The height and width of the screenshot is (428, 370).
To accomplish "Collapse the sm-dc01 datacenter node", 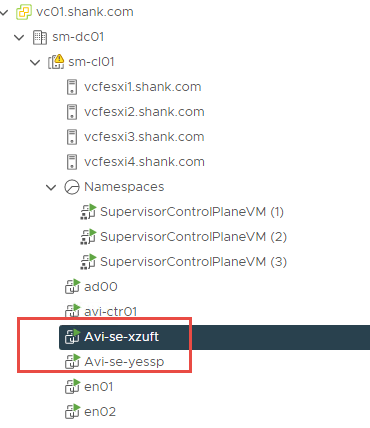I will click(19, 37).
